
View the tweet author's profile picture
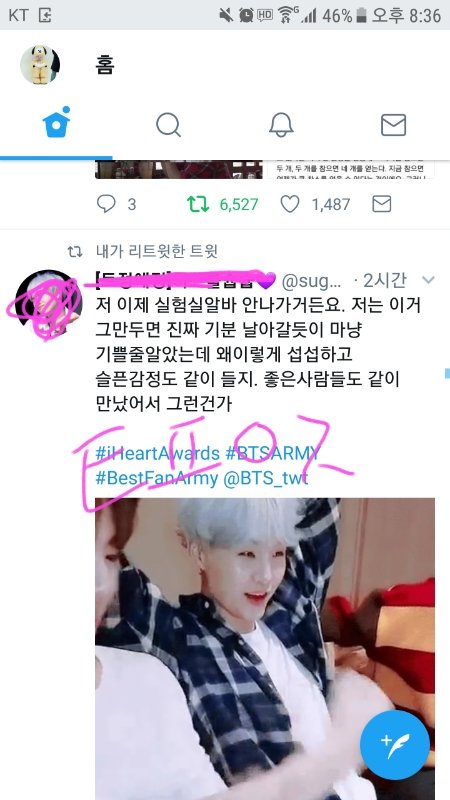tap(48, 303)
